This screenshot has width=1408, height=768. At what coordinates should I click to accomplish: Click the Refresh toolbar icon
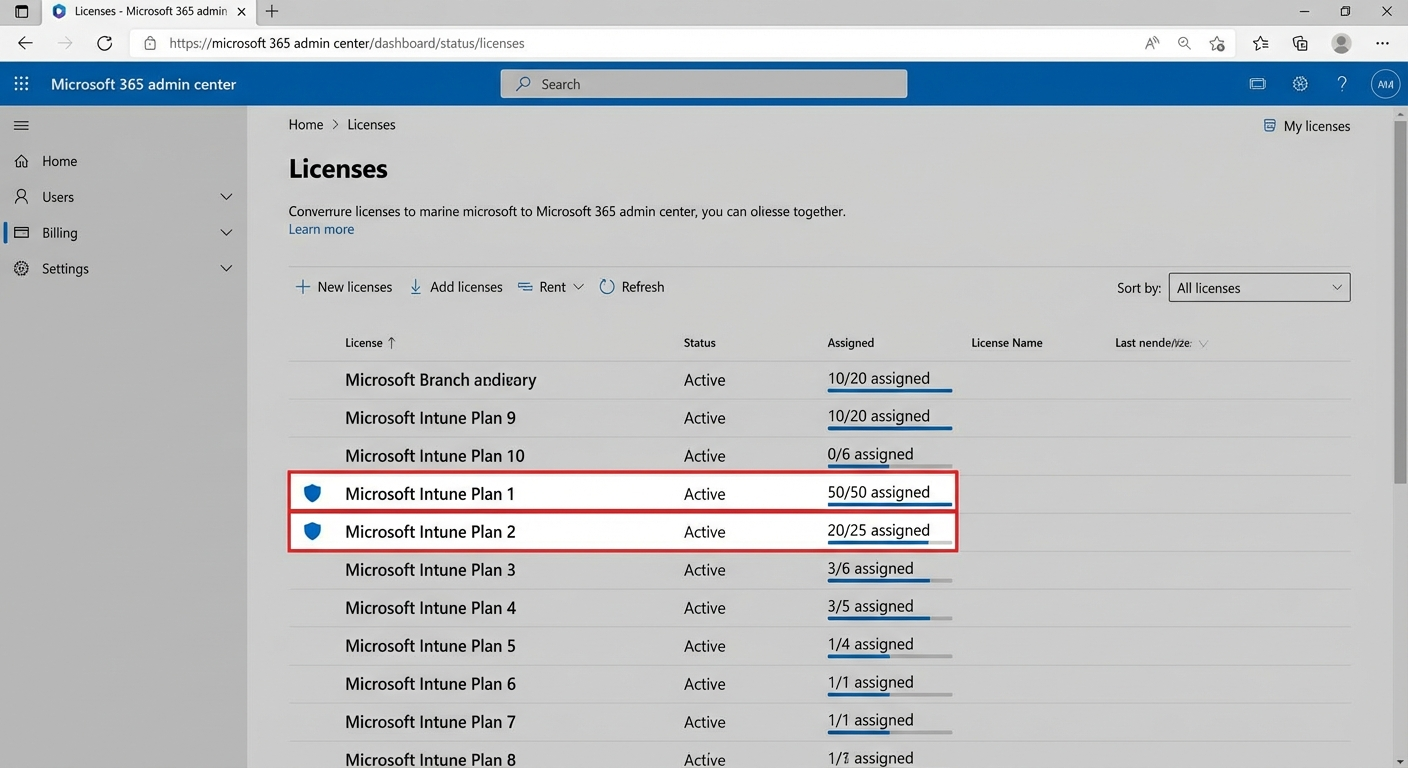(x=607, y=287)
